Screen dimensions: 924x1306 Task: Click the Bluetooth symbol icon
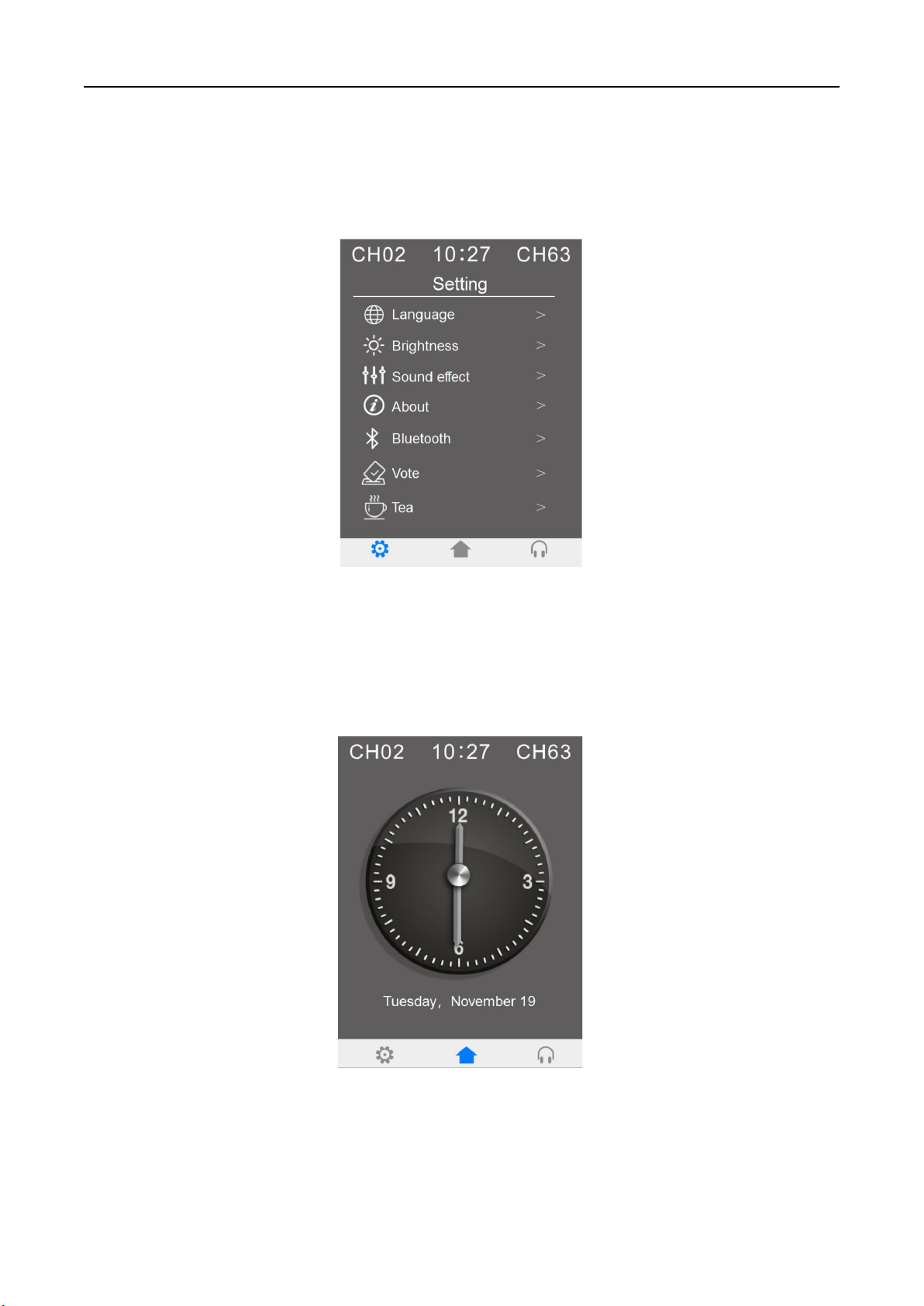(x=372, y=439)
